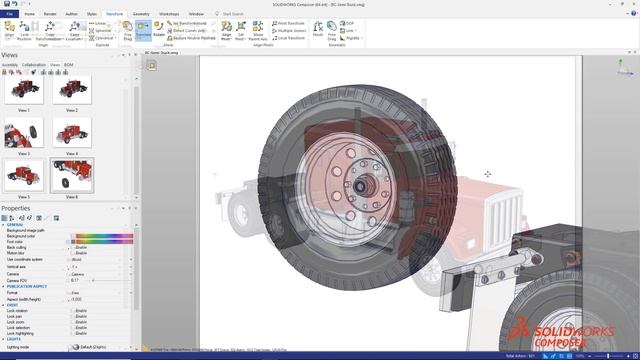The width and height of the screenshot is (640, 360).
Task: Click Local Transform button
Action: 288,38
